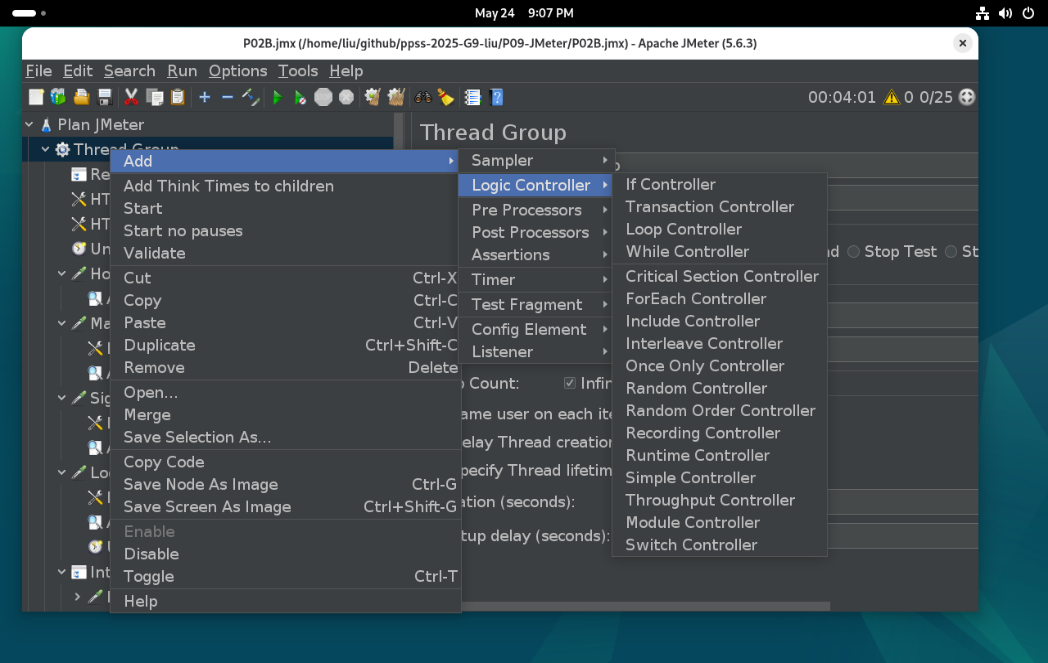The width and height of the screenshot is (1048, 663).
Task: Open the Config Element submenu
Action: [x=537, y=329]
